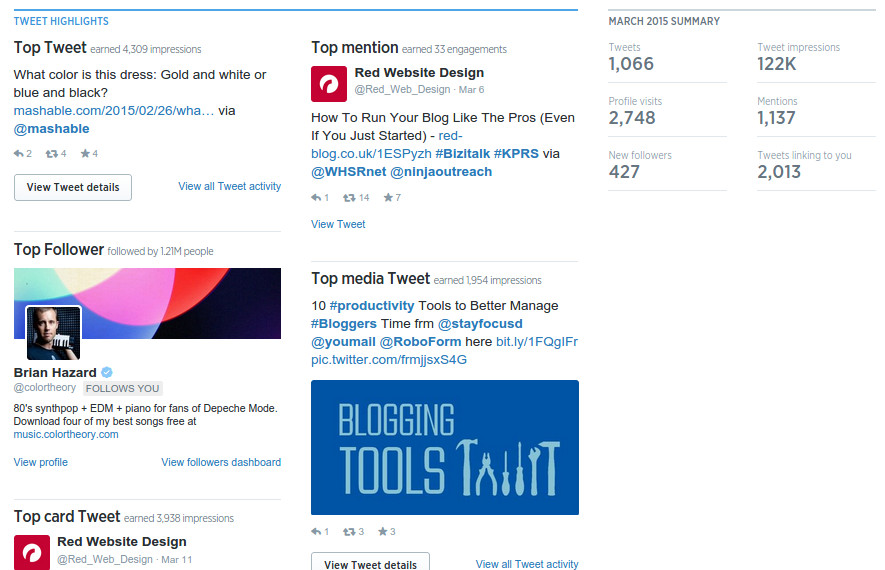This screenshot has height=570, width=885.
Task: Open View followers dashboard link
Action: 221,462
